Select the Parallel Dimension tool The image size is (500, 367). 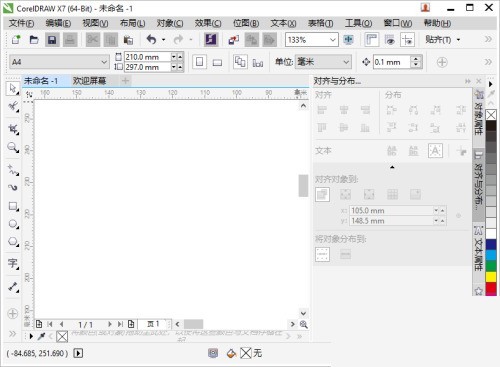13,287
